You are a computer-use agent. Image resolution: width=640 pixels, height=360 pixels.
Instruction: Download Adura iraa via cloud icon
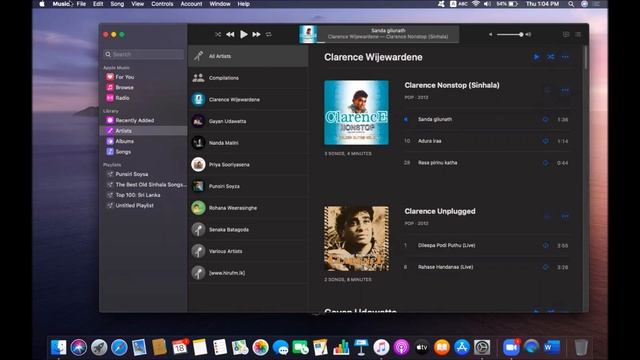tap(545, 141)
